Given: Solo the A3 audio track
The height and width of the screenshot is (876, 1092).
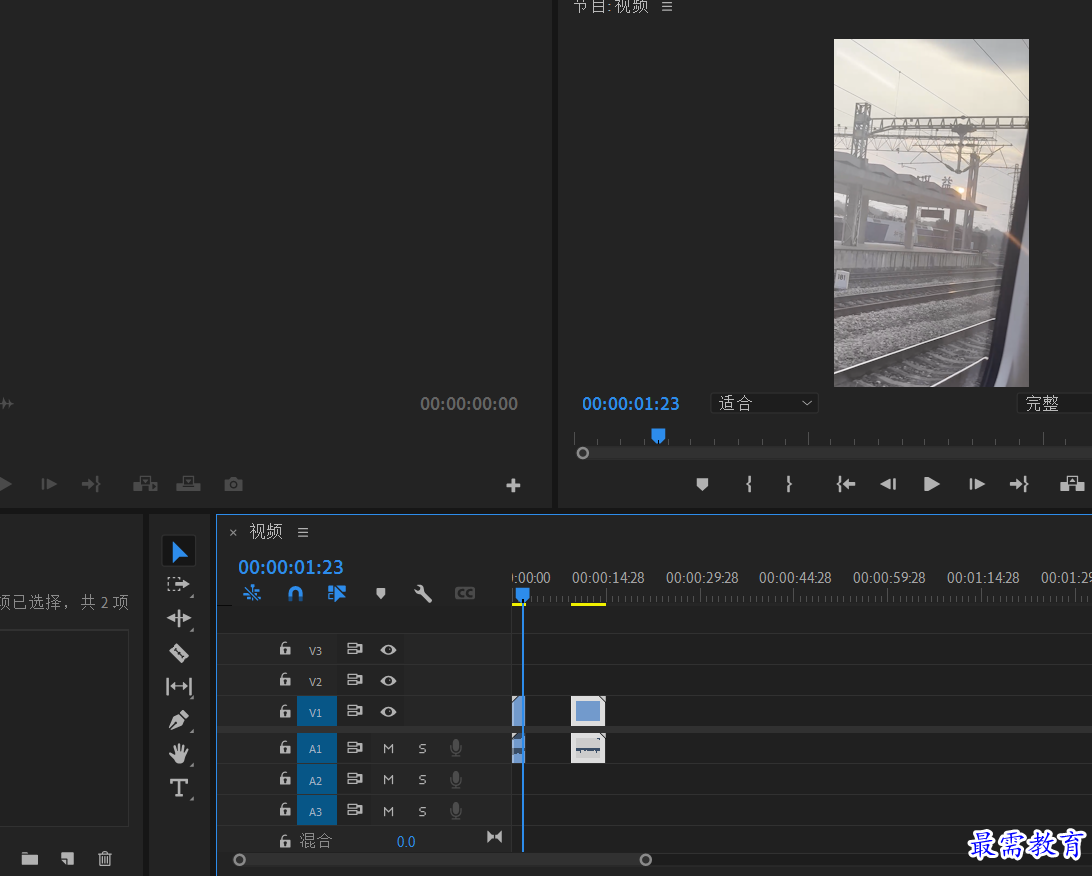Looking at the screenshot, I should click(x=422, y=811).
